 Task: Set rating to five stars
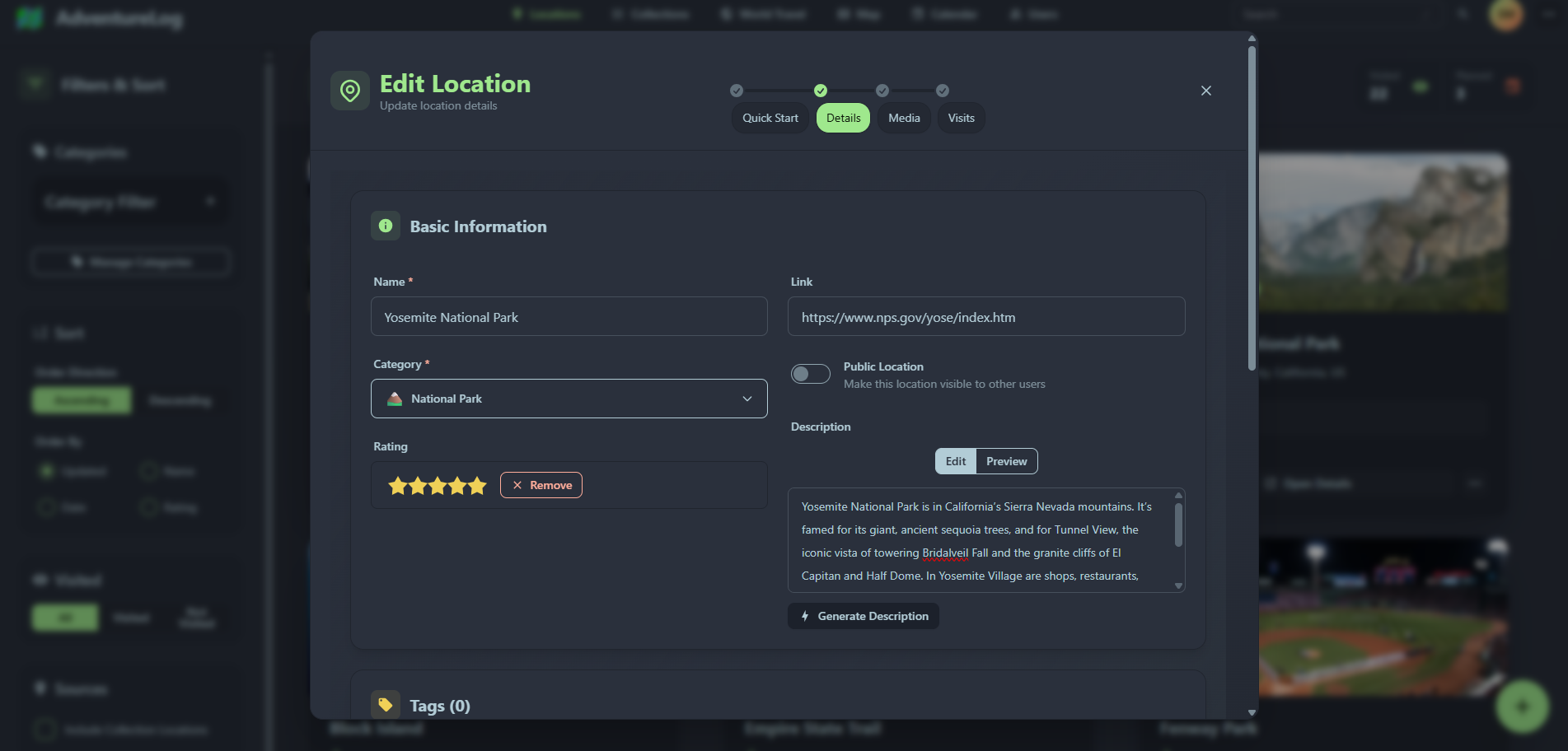(x=478, y=486)
